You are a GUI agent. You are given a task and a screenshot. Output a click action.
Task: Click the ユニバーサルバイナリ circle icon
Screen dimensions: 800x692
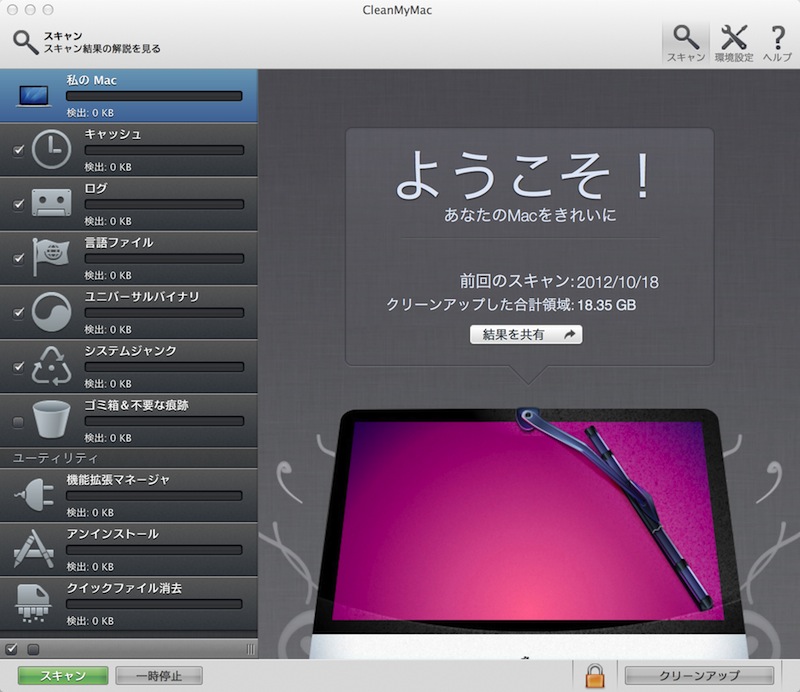(x=52, y=312)
